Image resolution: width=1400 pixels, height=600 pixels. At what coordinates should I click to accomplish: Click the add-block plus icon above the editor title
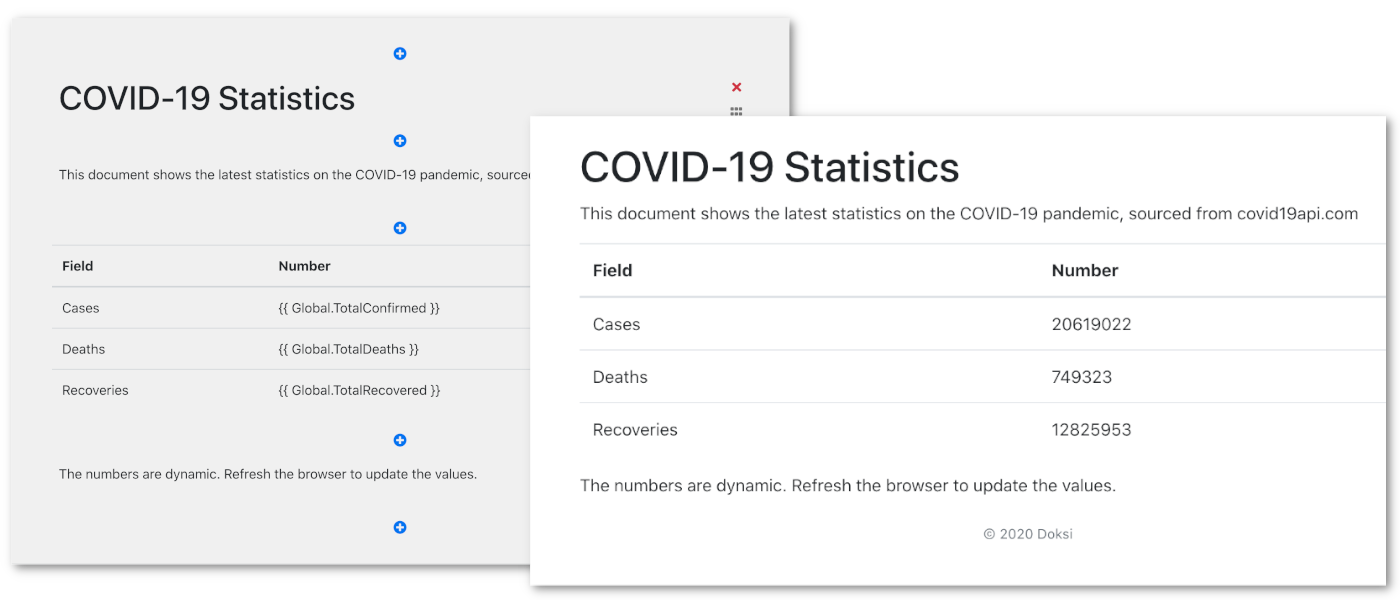click(400, 54)
